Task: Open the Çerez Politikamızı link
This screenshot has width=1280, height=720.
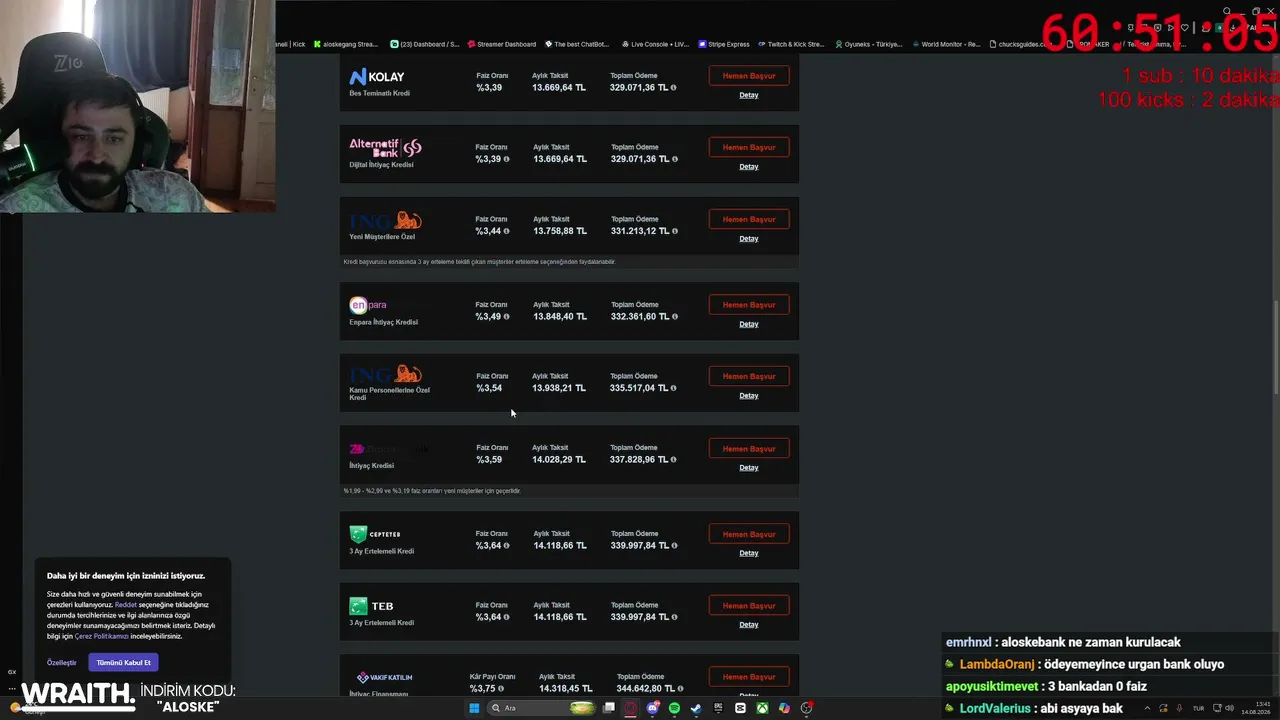Action: (x=102, y=636)
